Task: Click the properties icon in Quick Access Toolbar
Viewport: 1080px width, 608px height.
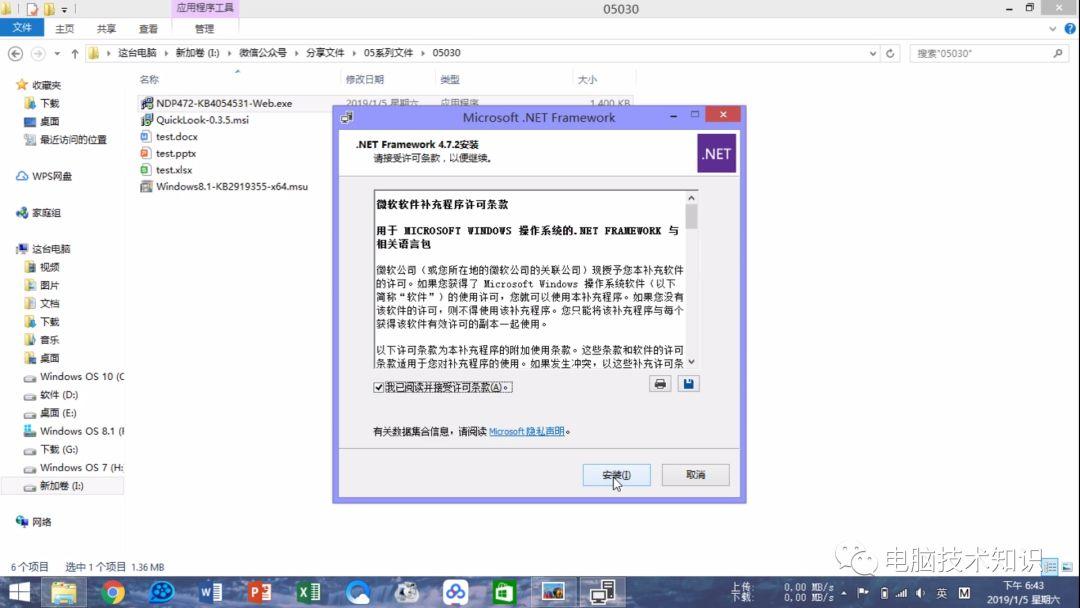Action: point(32,9)
